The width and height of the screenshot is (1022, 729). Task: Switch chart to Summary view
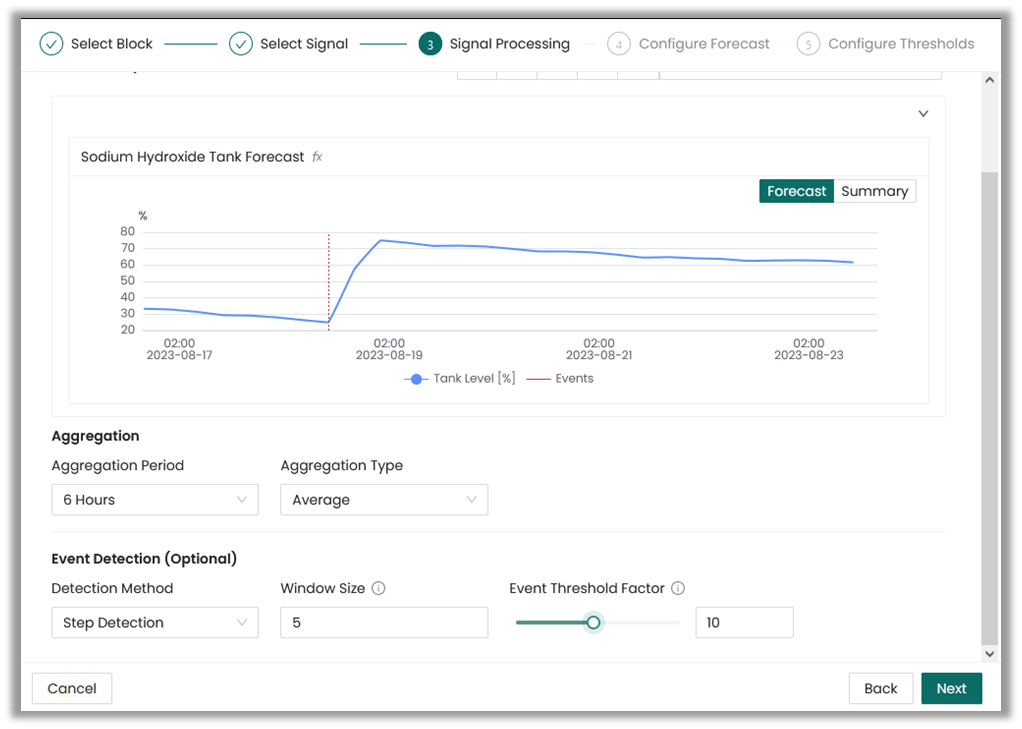[x=874, y=191]
